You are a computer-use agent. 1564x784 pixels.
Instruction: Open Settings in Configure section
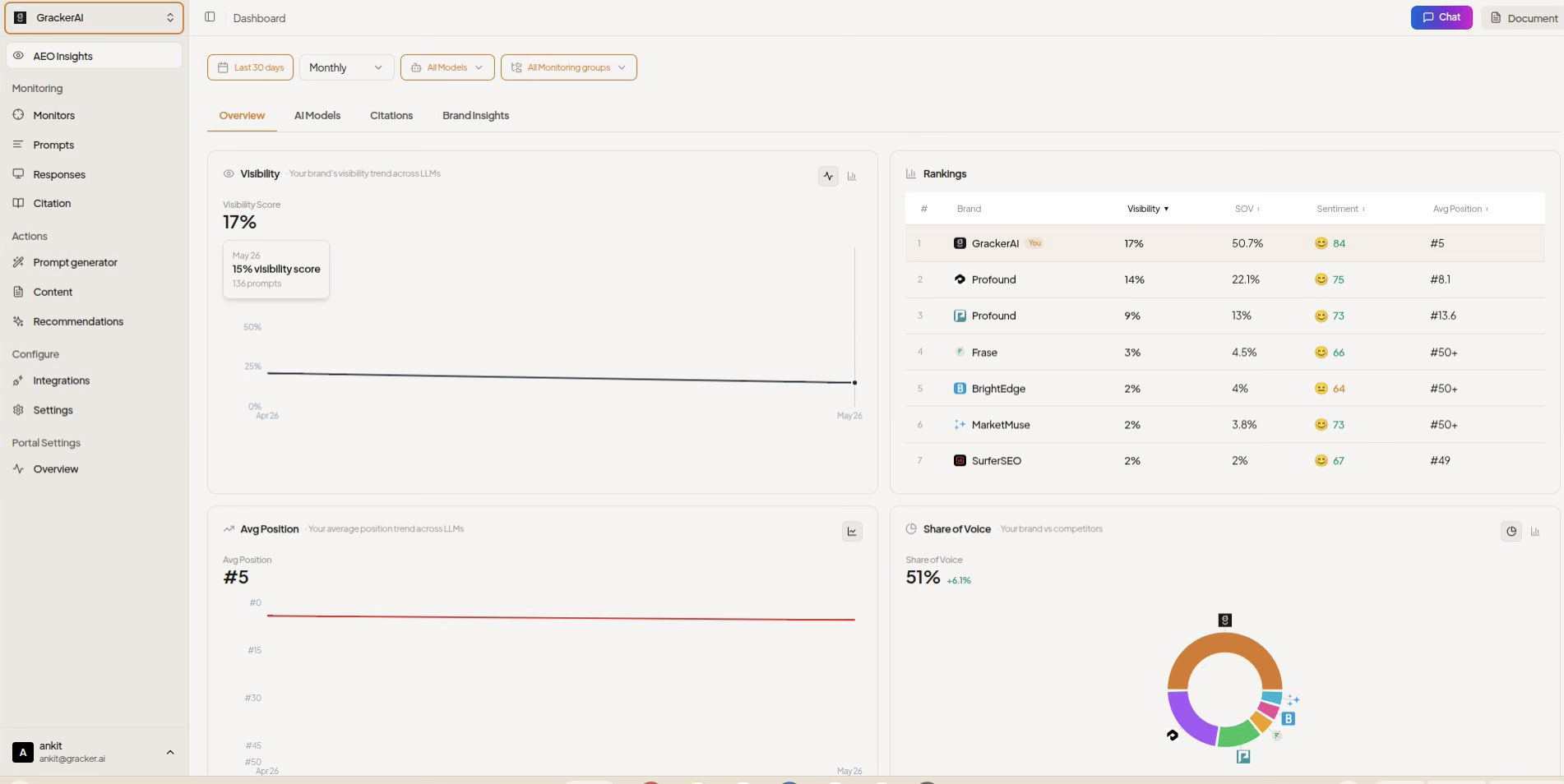click(53, 411)
